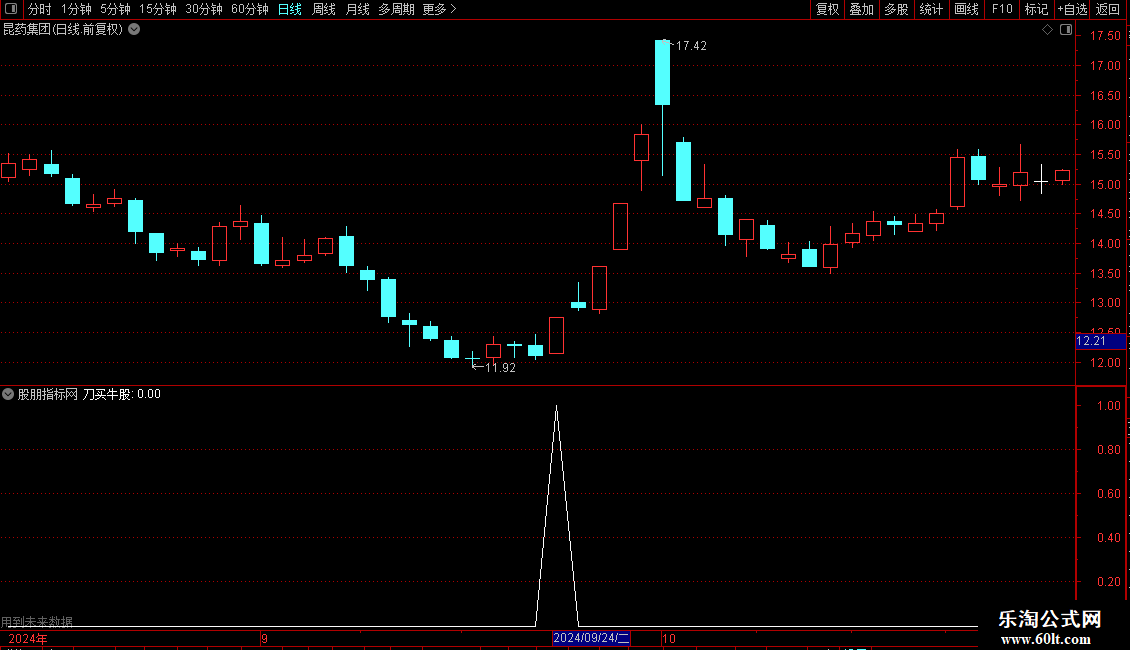Click the 17.42 high price label

click(690, 45)
